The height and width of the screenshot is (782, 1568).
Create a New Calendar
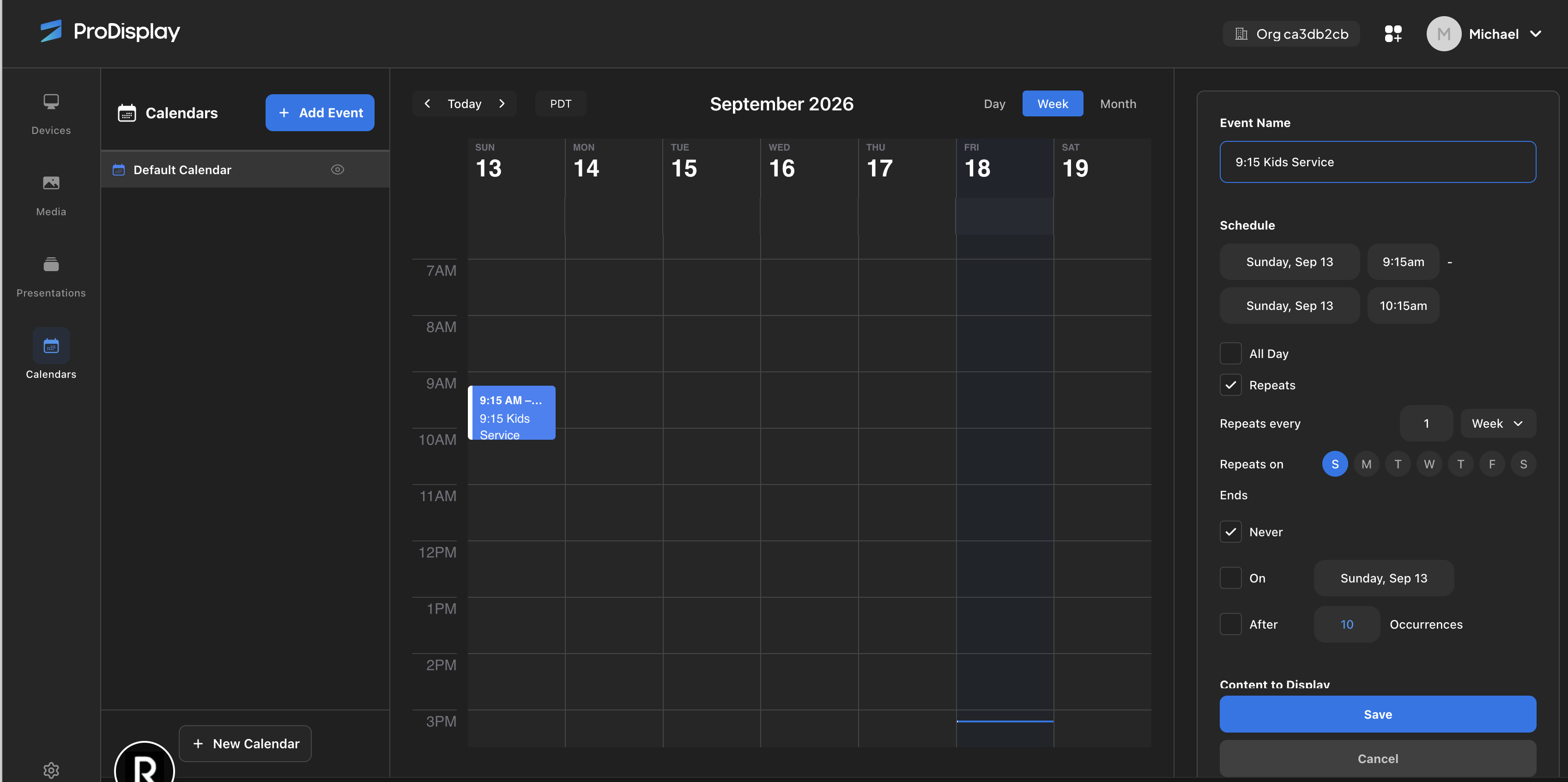[x=245, y=744]
